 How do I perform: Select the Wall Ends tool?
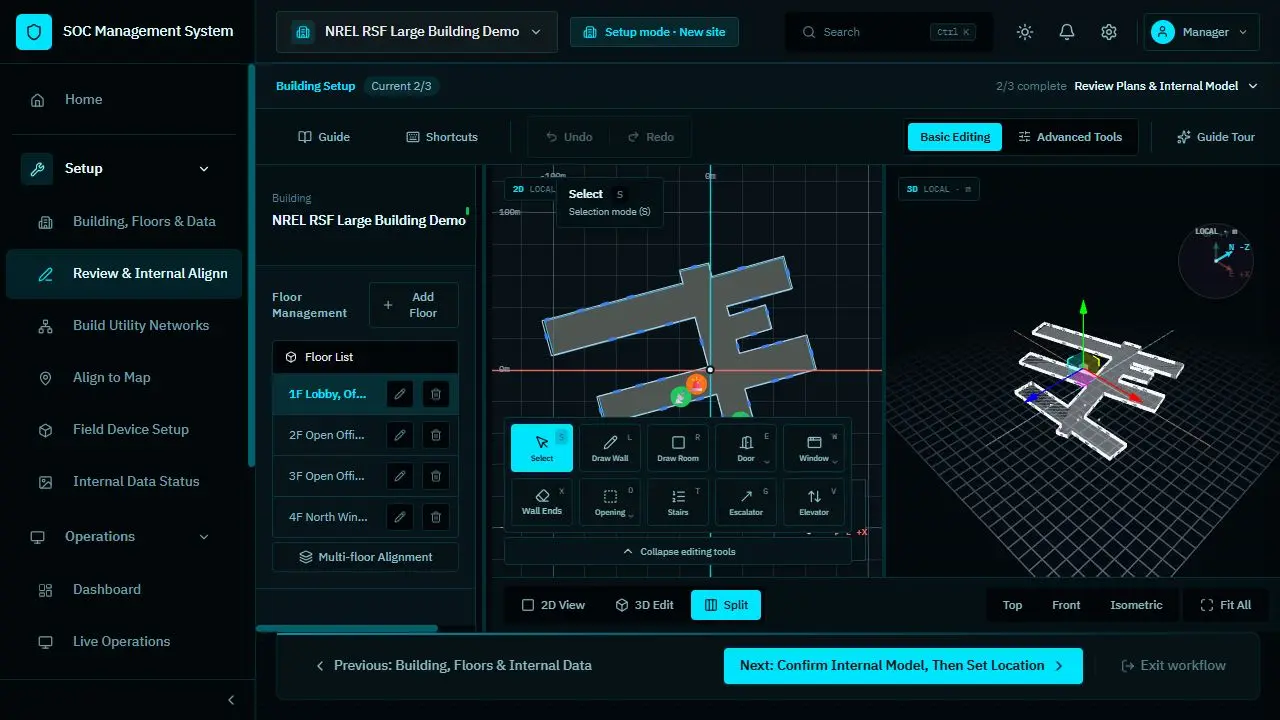pyautogui.click(x=542, y=502)
